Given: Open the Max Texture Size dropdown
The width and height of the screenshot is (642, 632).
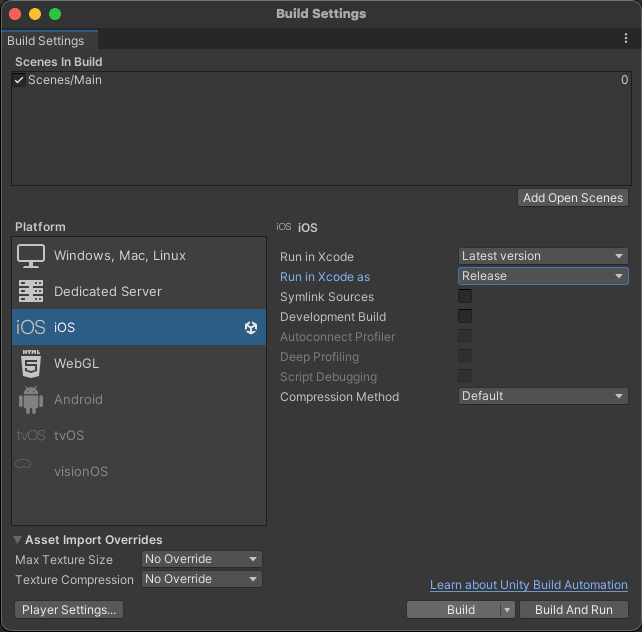Looking at the screenshot, I should point(201,559).
